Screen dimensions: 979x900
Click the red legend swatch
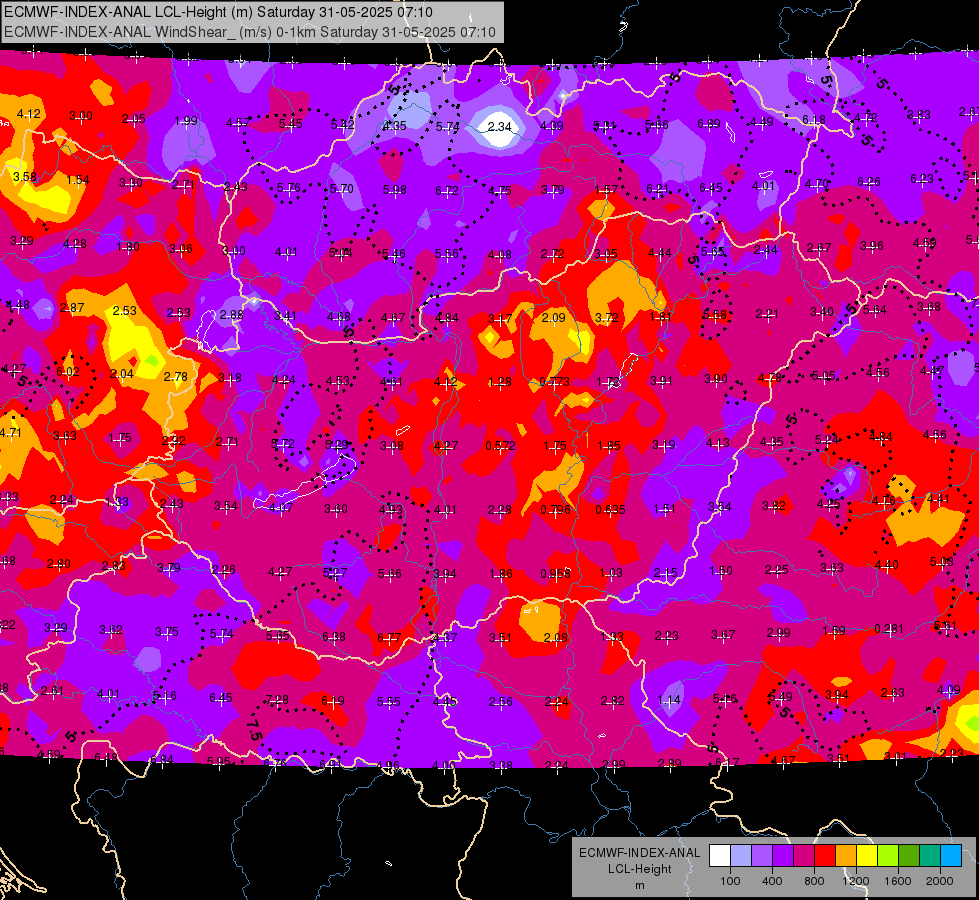[825, 856]
